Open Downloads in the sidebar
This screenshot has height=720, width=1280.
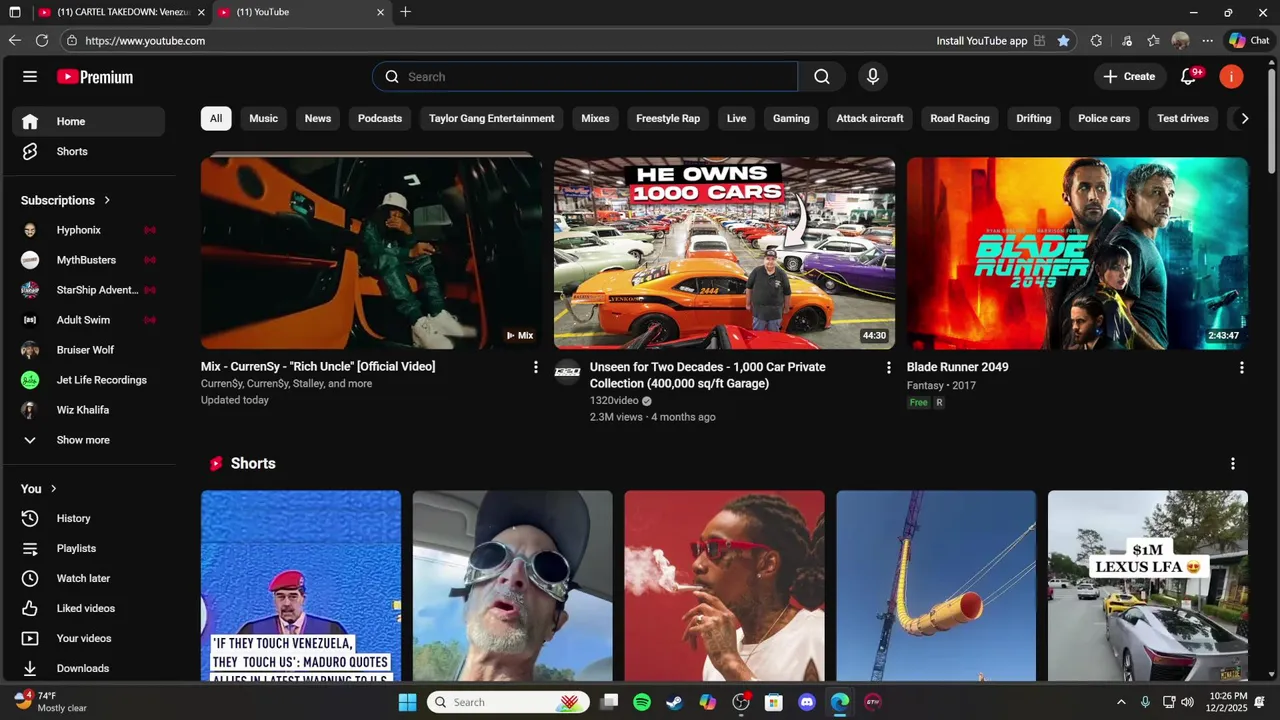tap(88, 669)
